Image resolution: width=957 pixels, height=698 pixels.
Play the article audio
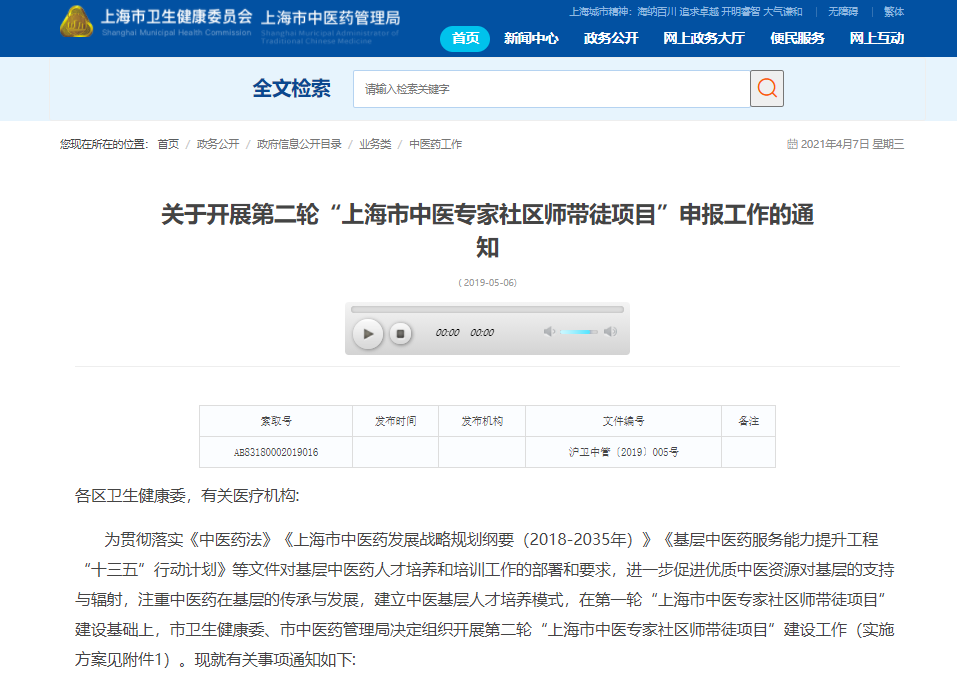(x=368, y=333)
